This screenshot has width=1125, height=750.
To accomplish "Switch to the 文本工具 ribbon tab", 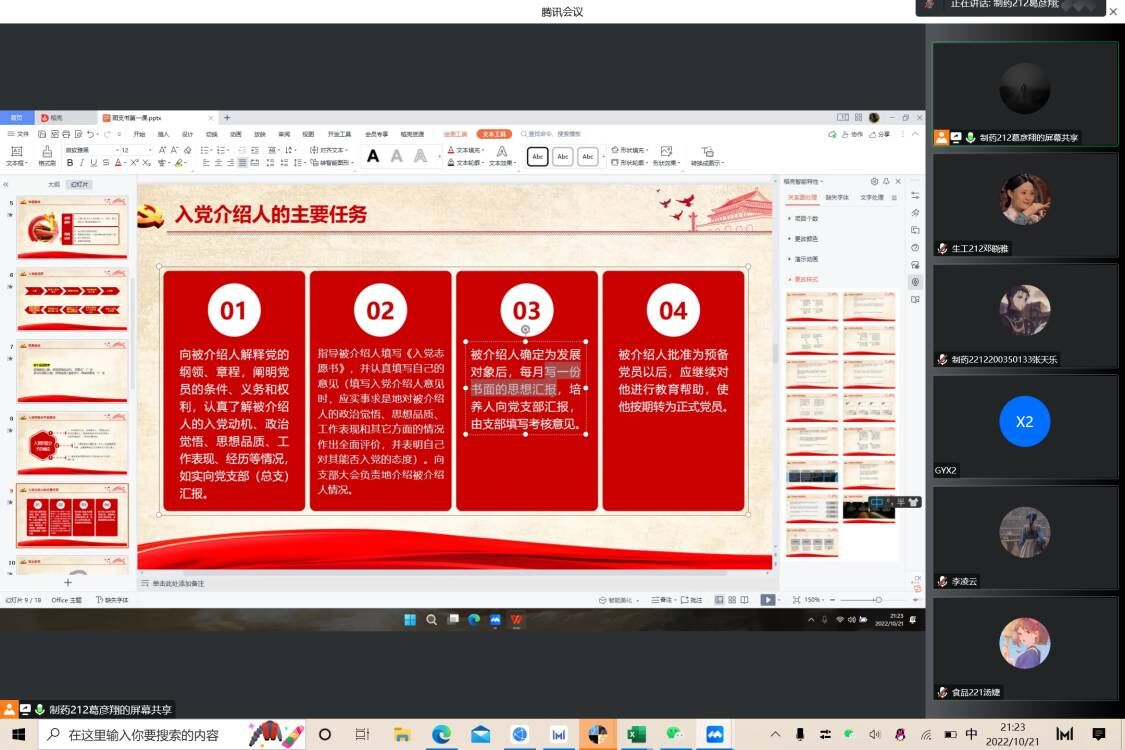I will pos(494,134).
